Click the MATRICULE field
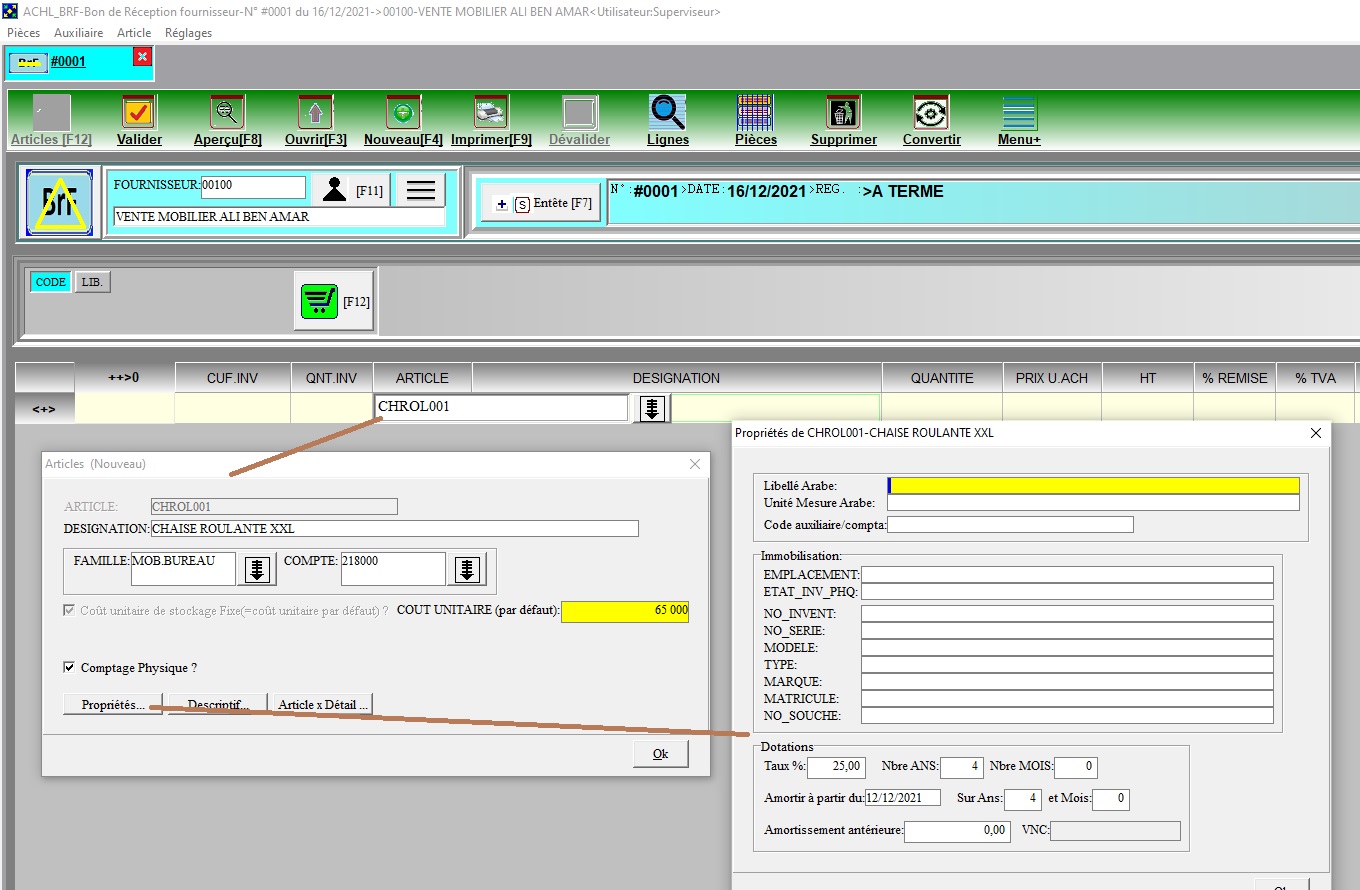This screenshot has height=890, width=1360. coord(1067,699)
